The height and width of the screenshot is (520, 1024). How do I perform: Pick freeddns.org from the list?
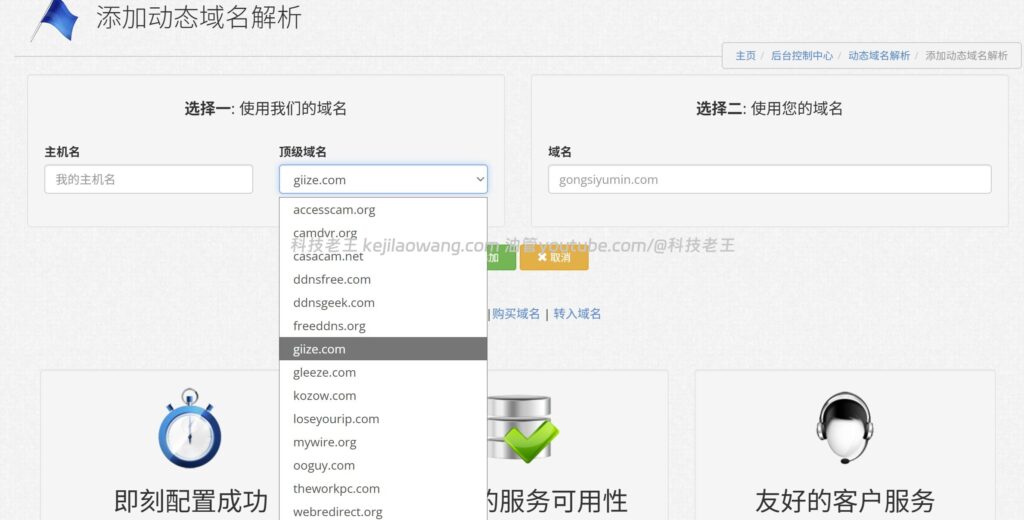pos(383,326)
